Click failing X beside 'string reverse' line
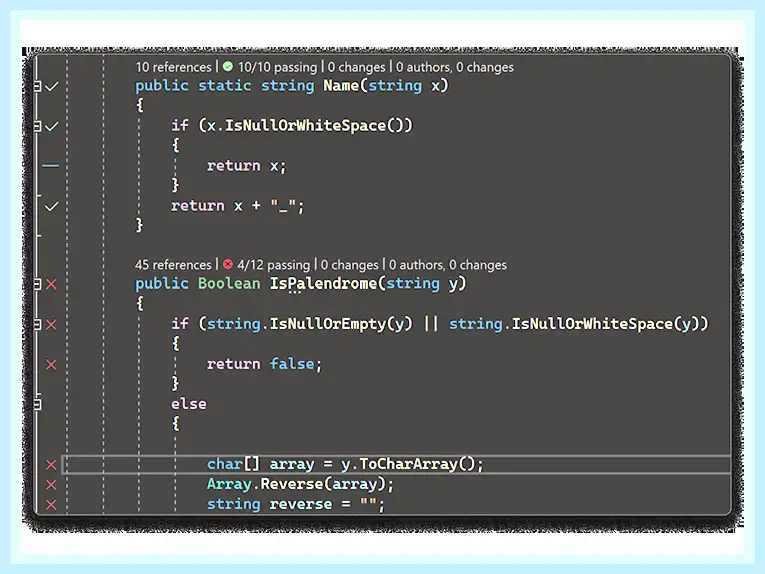This screenshot has width=765, height=574. [x=51, y=505]
